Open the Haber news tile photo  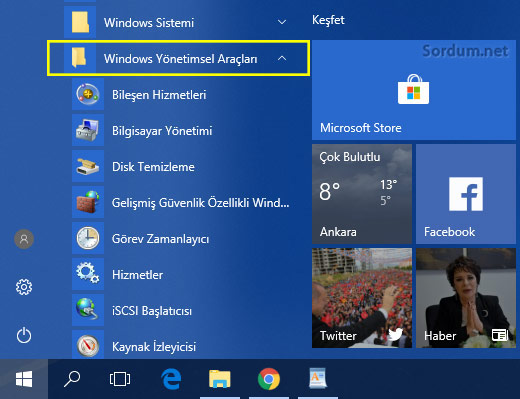(466, 298)
